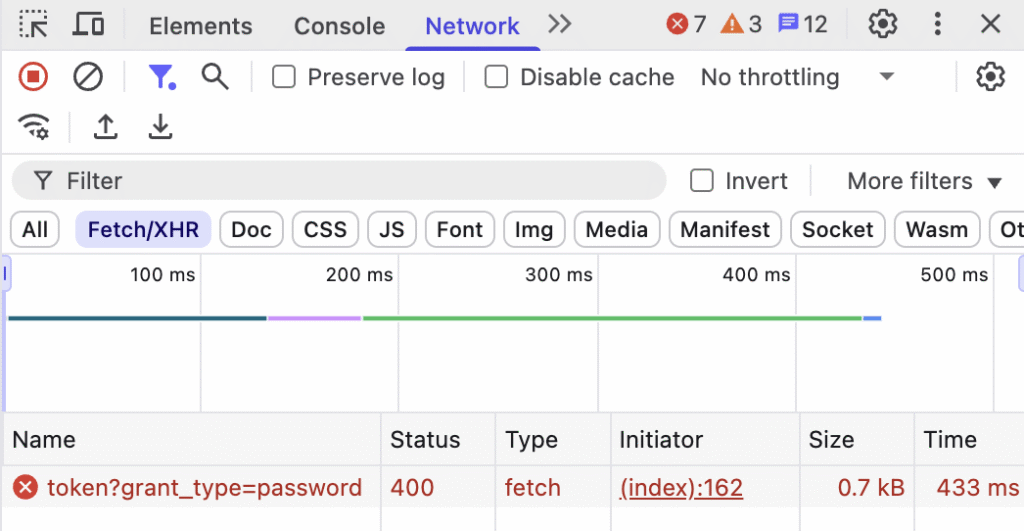Toggle the device toolbar icon
The width and height of the screenshot is (1024, 531).
pyautogui.click(x=89, y=25)
